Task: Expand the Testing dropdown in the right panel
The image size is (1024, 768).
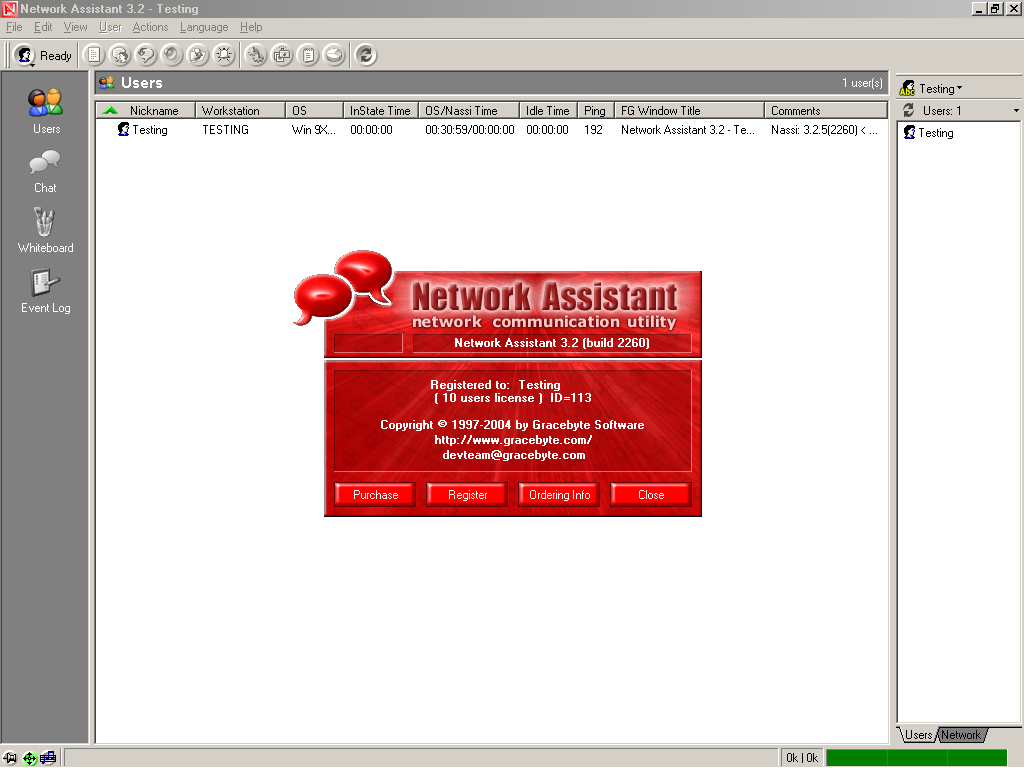Action: click(940, 88)
